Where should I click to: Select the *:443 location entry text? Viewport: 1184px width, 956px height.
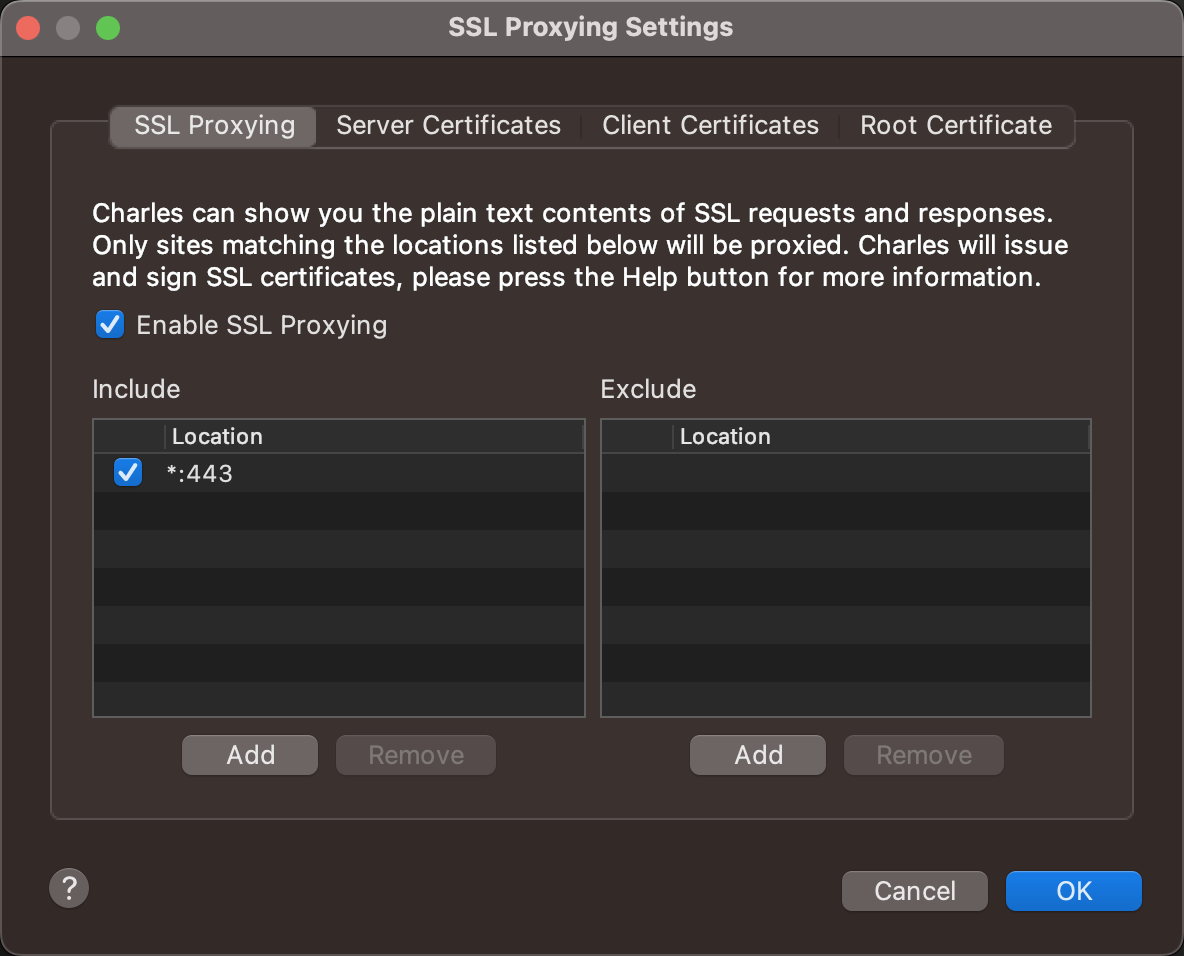pos(200,474)
